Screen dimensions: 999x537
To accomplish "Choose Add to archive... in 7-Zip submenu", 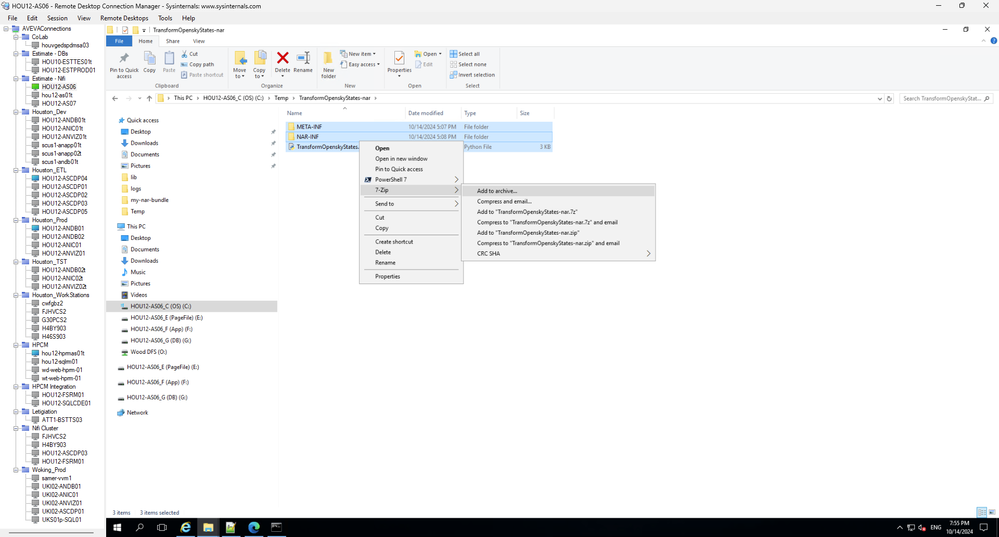I will click(497, 191).
